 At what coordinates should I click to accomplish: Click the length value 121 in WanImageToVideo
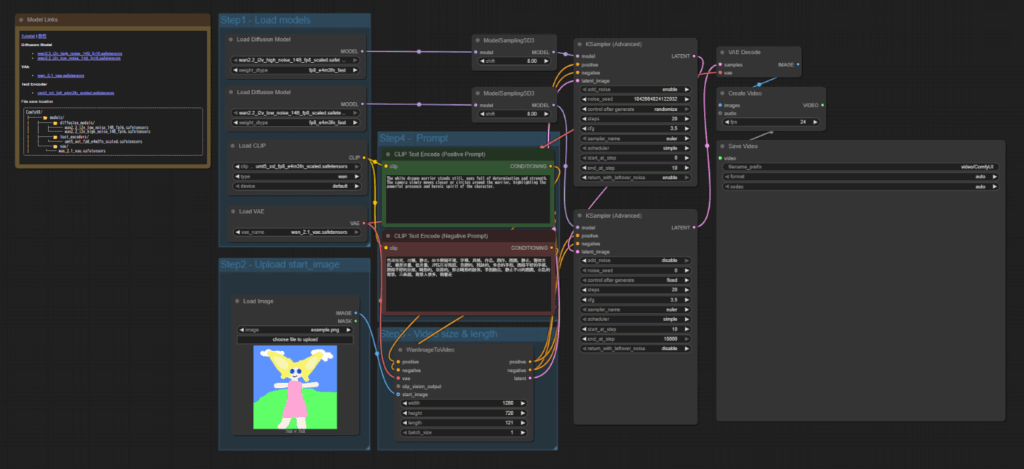click(509, 423)
